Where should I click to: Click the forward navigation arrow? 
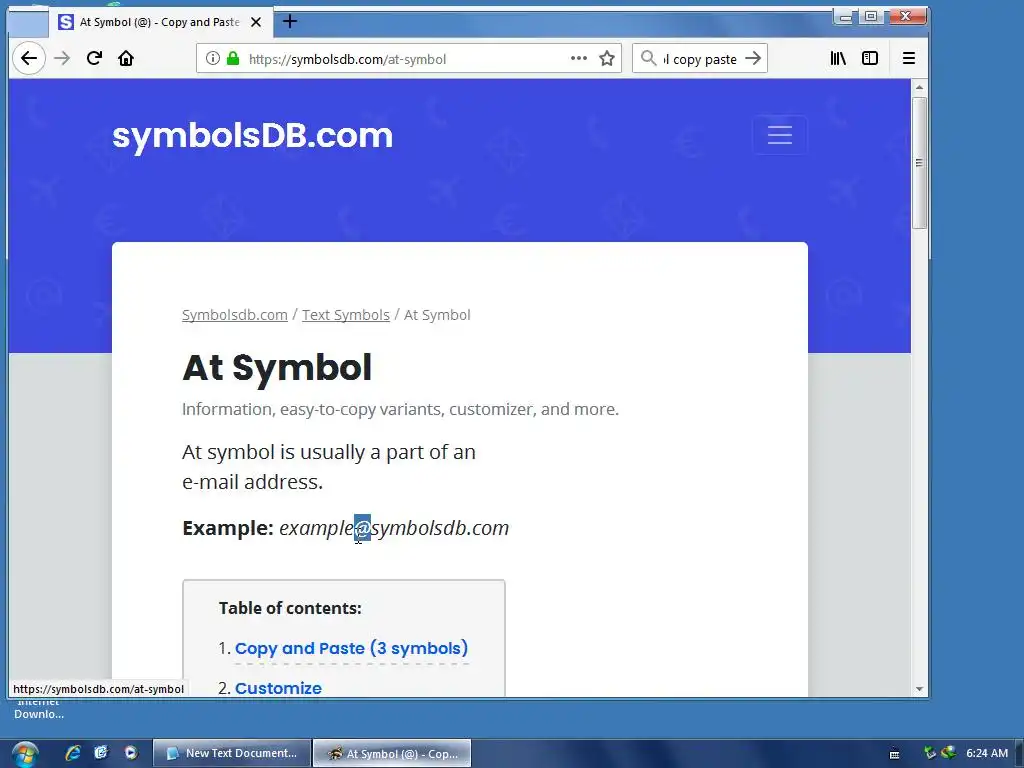point(62,59)
